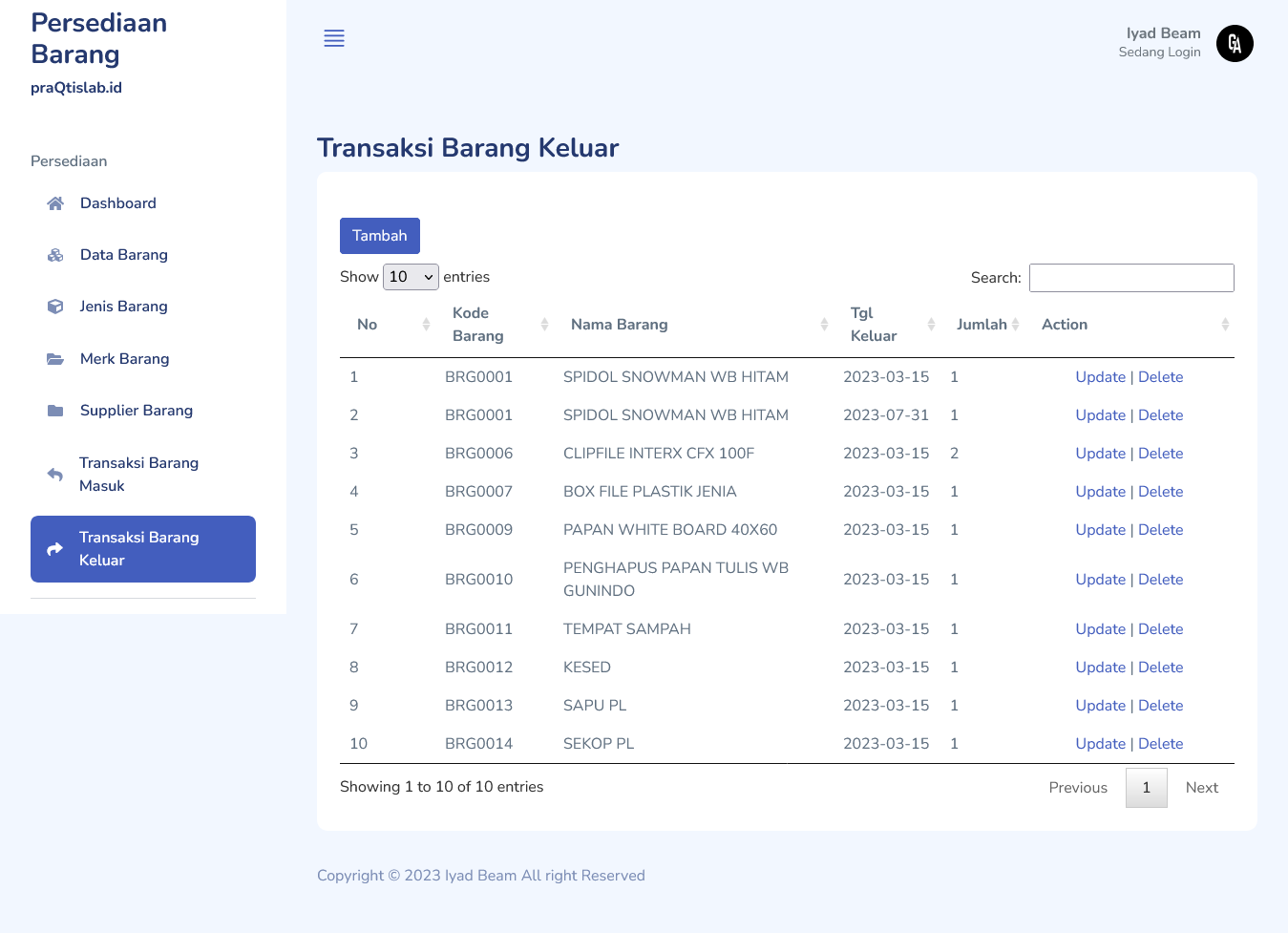This screenshot has height=933, width=1288.
Task: Delete the SEKOP PL row
Action: point(1160,744)
